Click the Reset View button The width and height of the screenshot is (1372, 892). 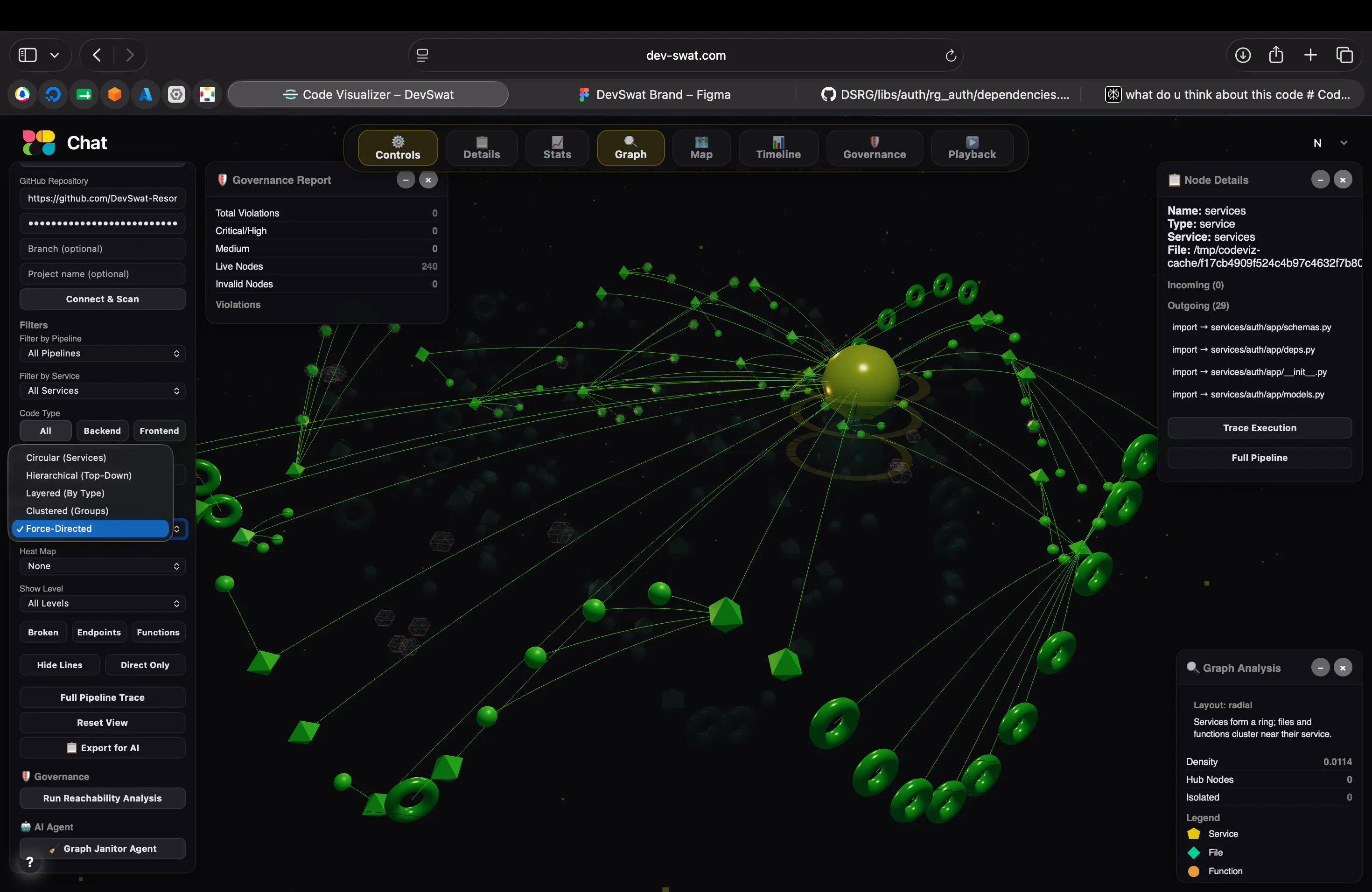(x=103, y=723)
